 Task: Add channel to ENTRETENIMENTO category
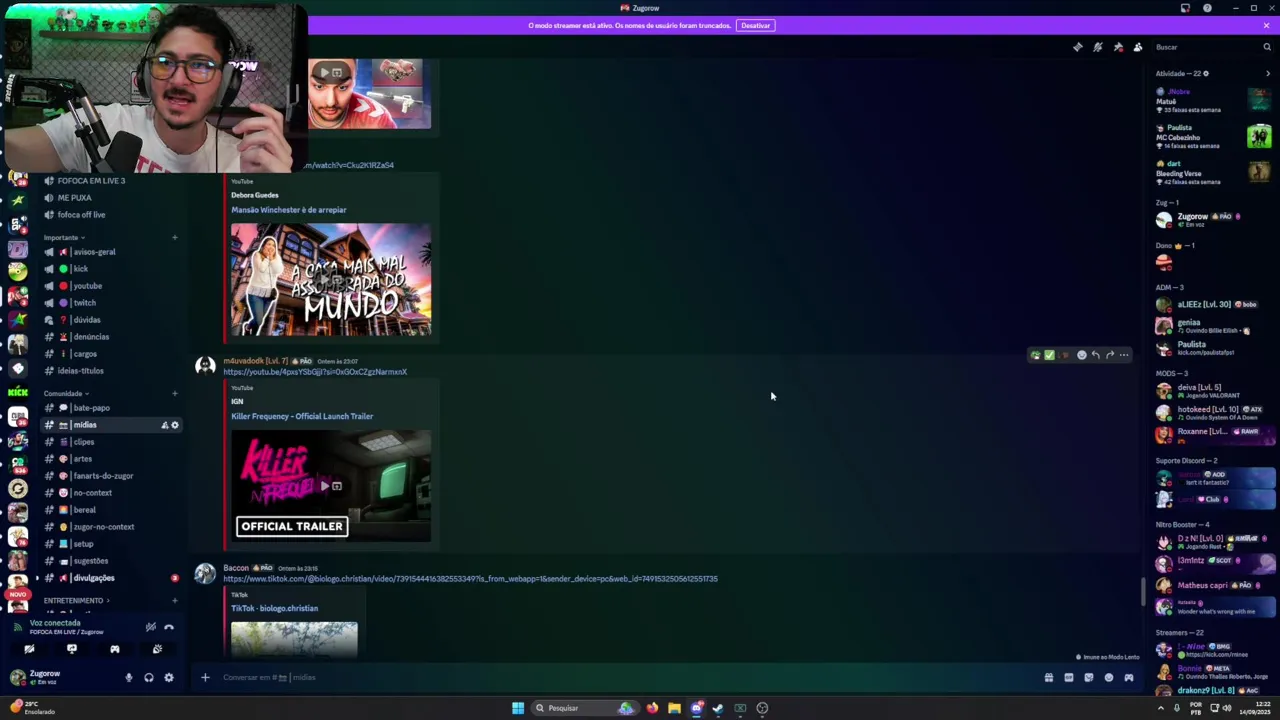(174, 601)
